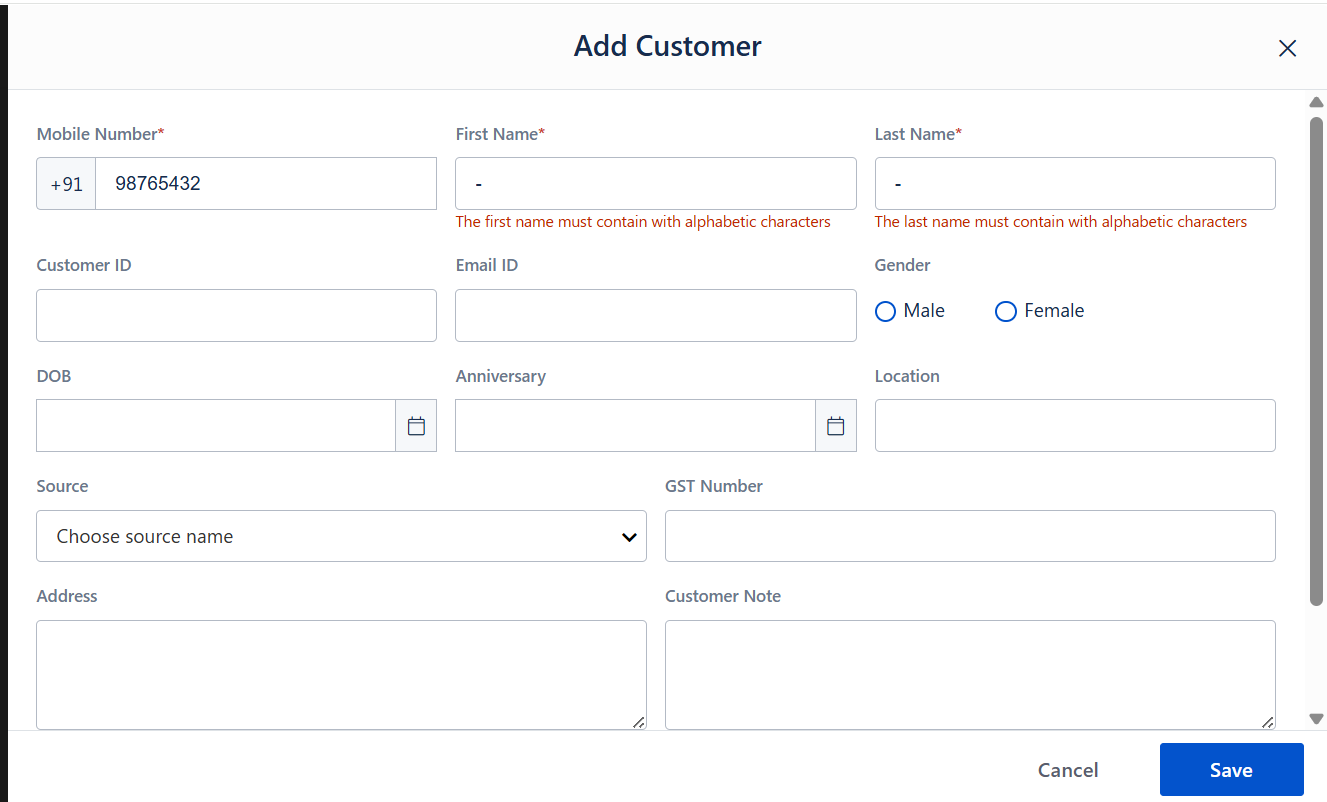Focus the Mobile Number input field

[x=266, y=184]
